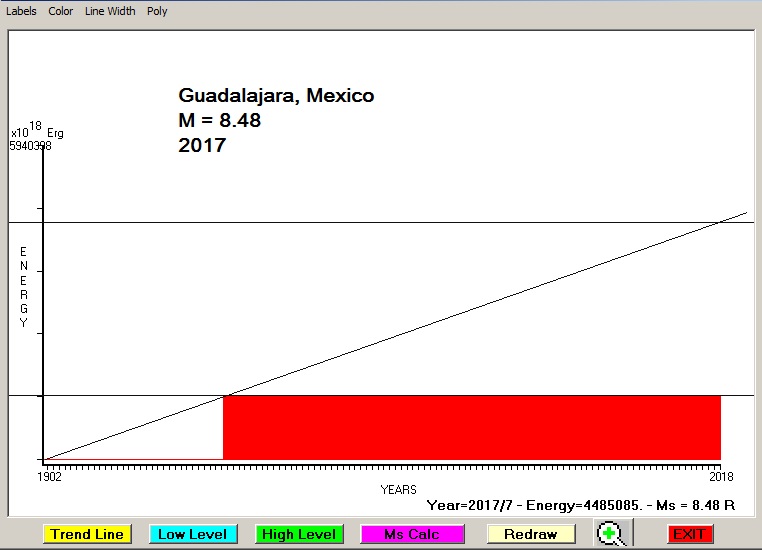Click the yellow Trend Line button
Viewport: 762px width, 550px height.
pyautogui.click(x=87, y=534)
